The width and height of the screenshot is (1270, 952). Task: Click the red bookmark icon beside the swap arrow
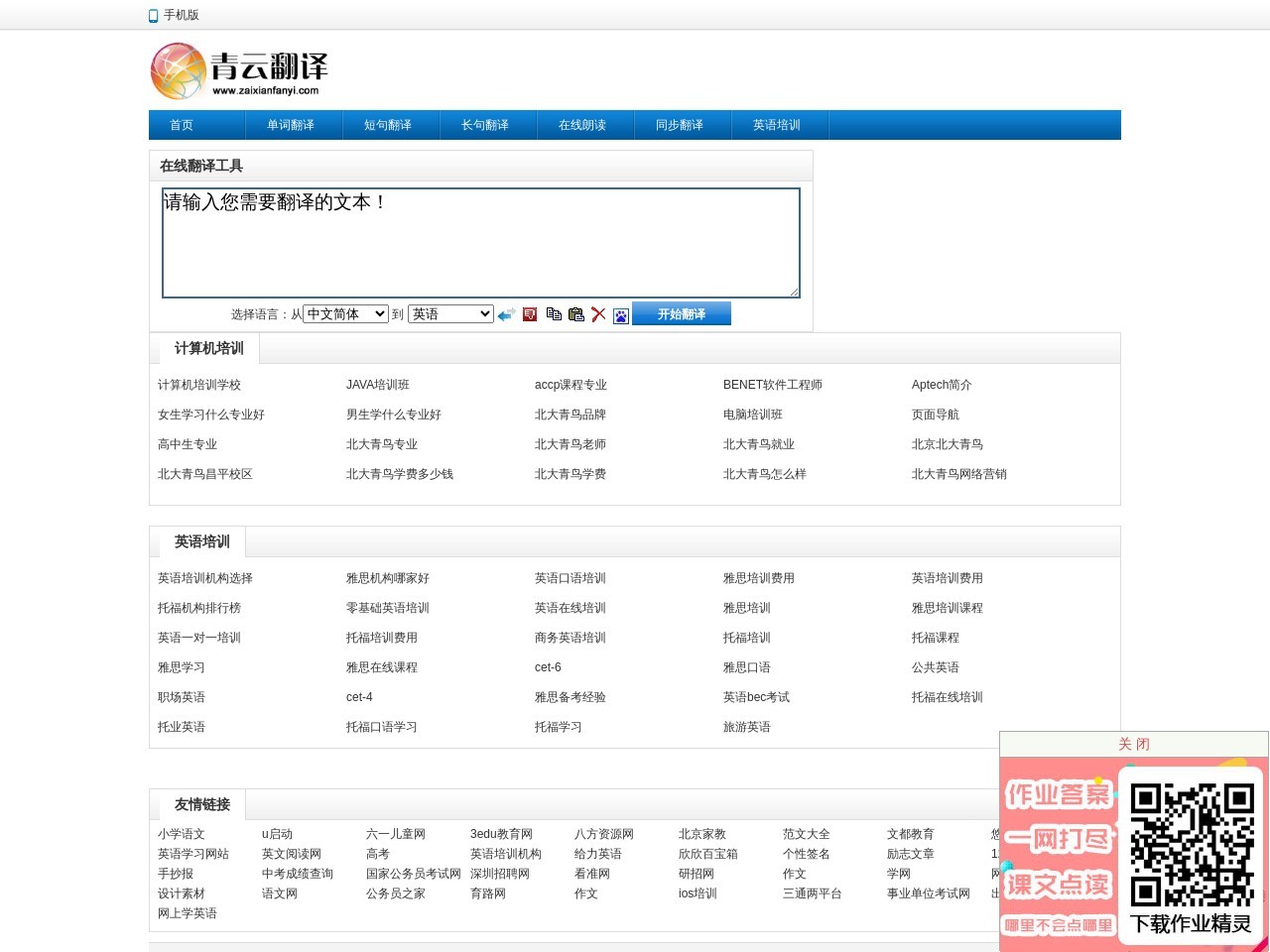click(x=530, y=313)
